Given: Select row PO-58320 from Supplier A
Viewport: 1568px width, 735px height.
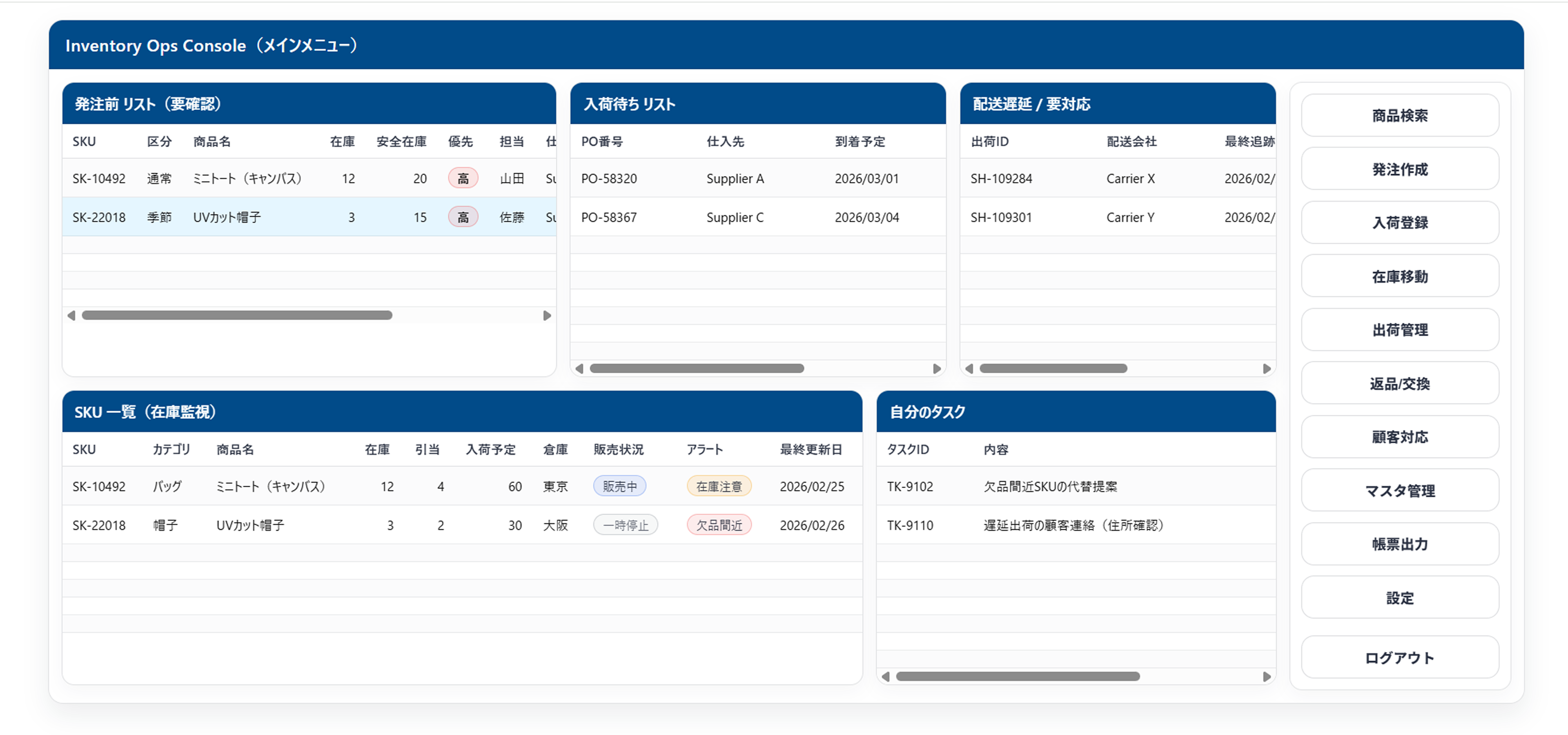Looking at the screenshot, I should tap(731, 178).
